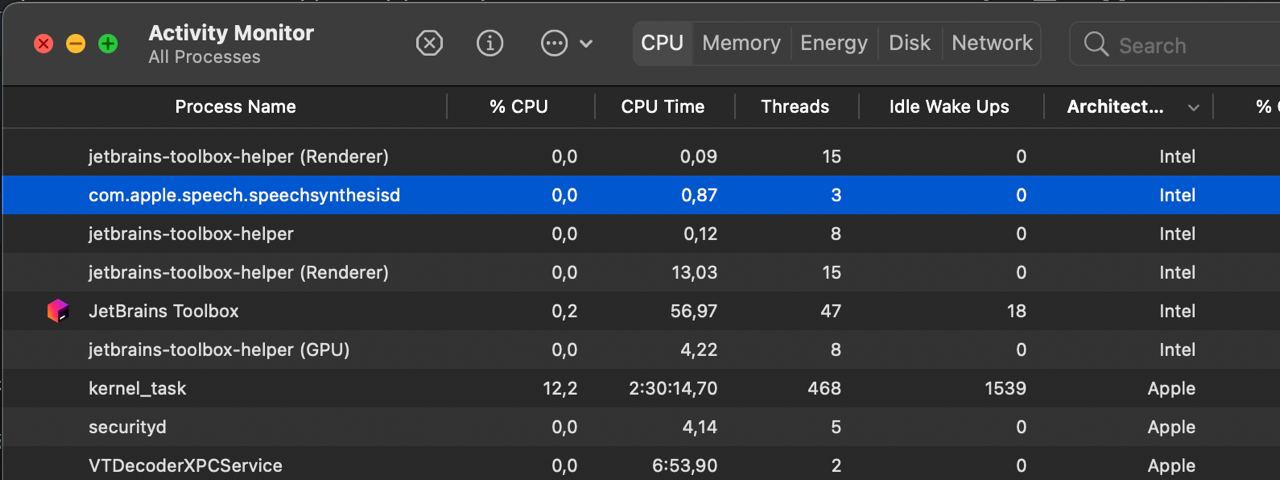Click JetBrains Toolbox idle wake ups 18

pyautogui.click(x=1016, y=311)
